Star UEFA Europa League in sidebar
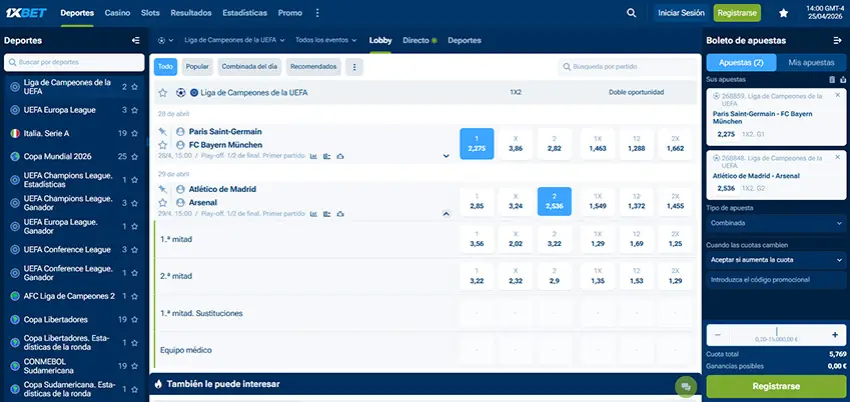 click(x=134, y=110)
